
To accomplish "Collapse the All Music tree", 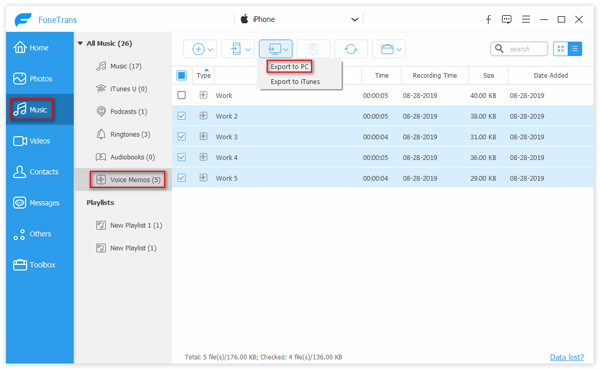I will (x=80, y=43).
